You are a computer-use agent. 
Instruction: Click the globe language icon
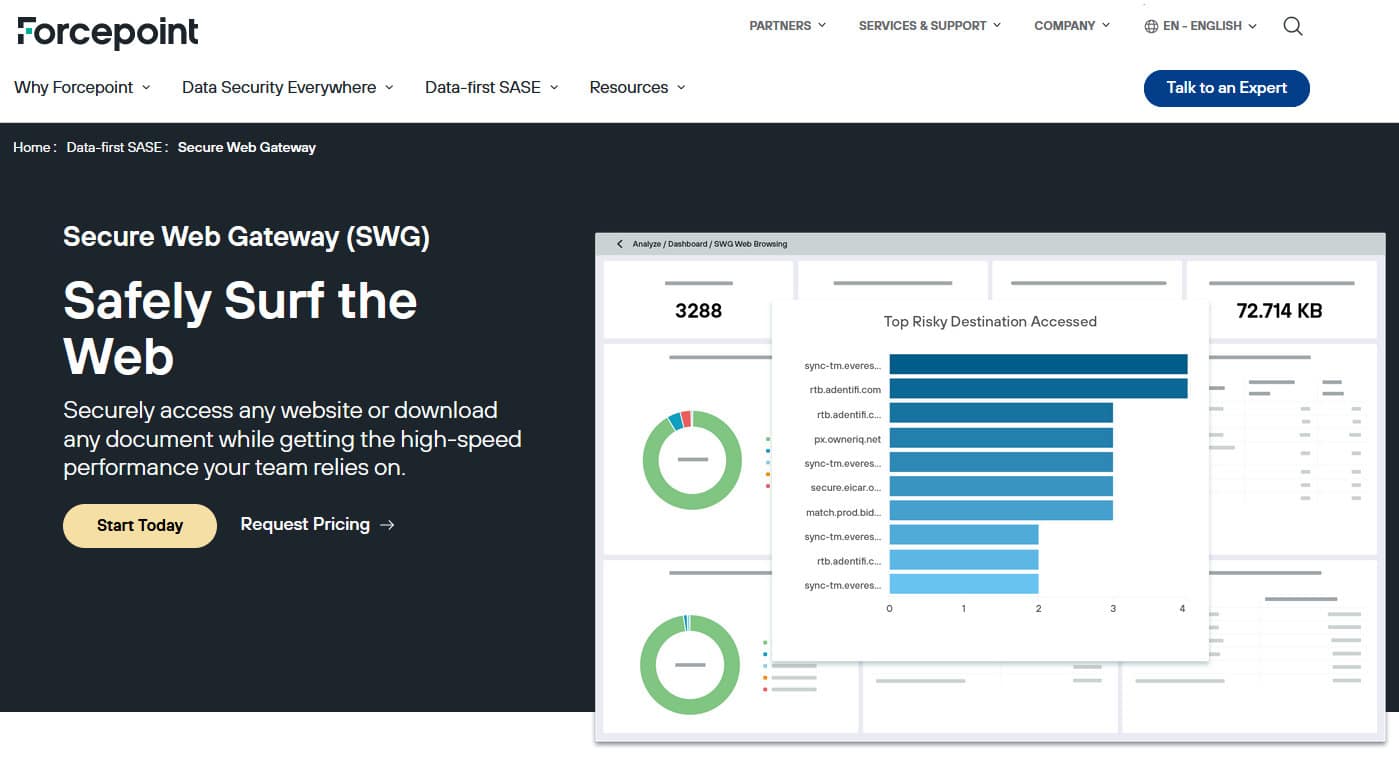(1151, 26)
